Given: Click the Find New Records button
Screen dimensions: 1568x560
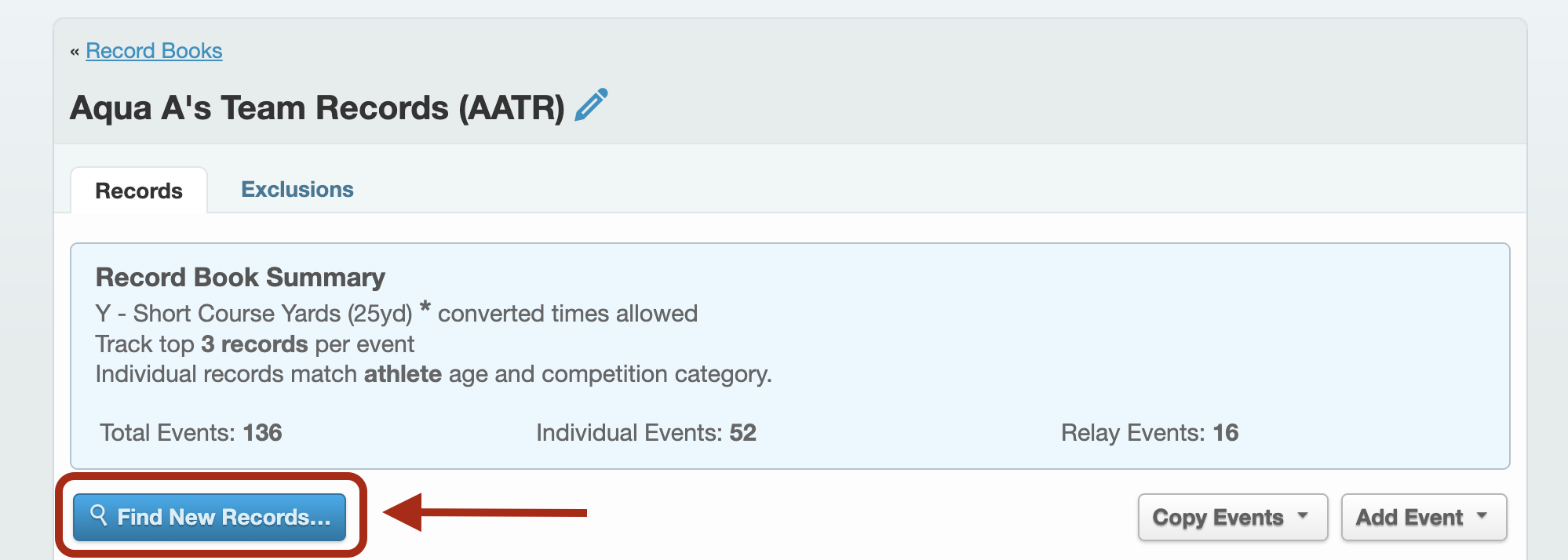Looking at the screenshot, I should 210,517.
